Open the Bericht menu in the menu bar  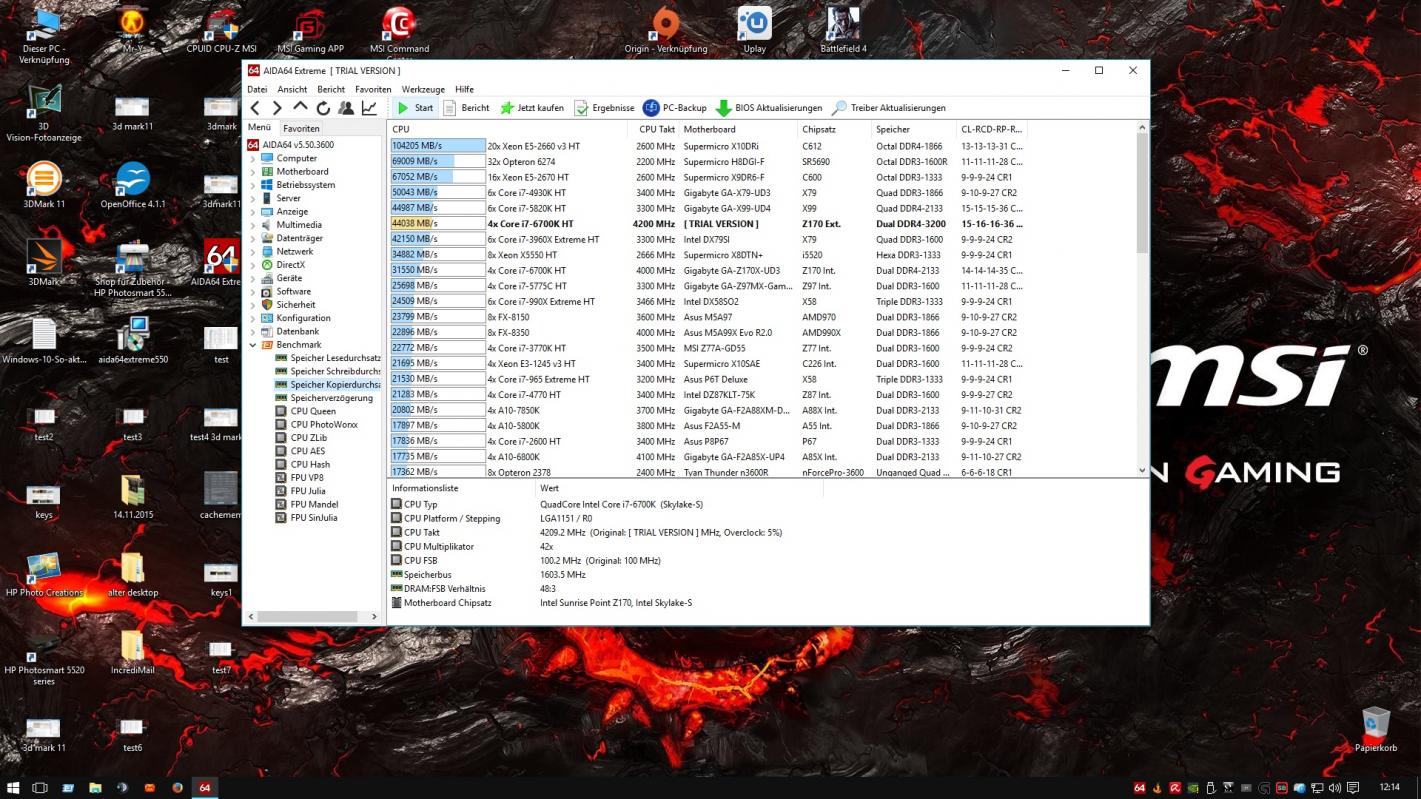(331, 89)
